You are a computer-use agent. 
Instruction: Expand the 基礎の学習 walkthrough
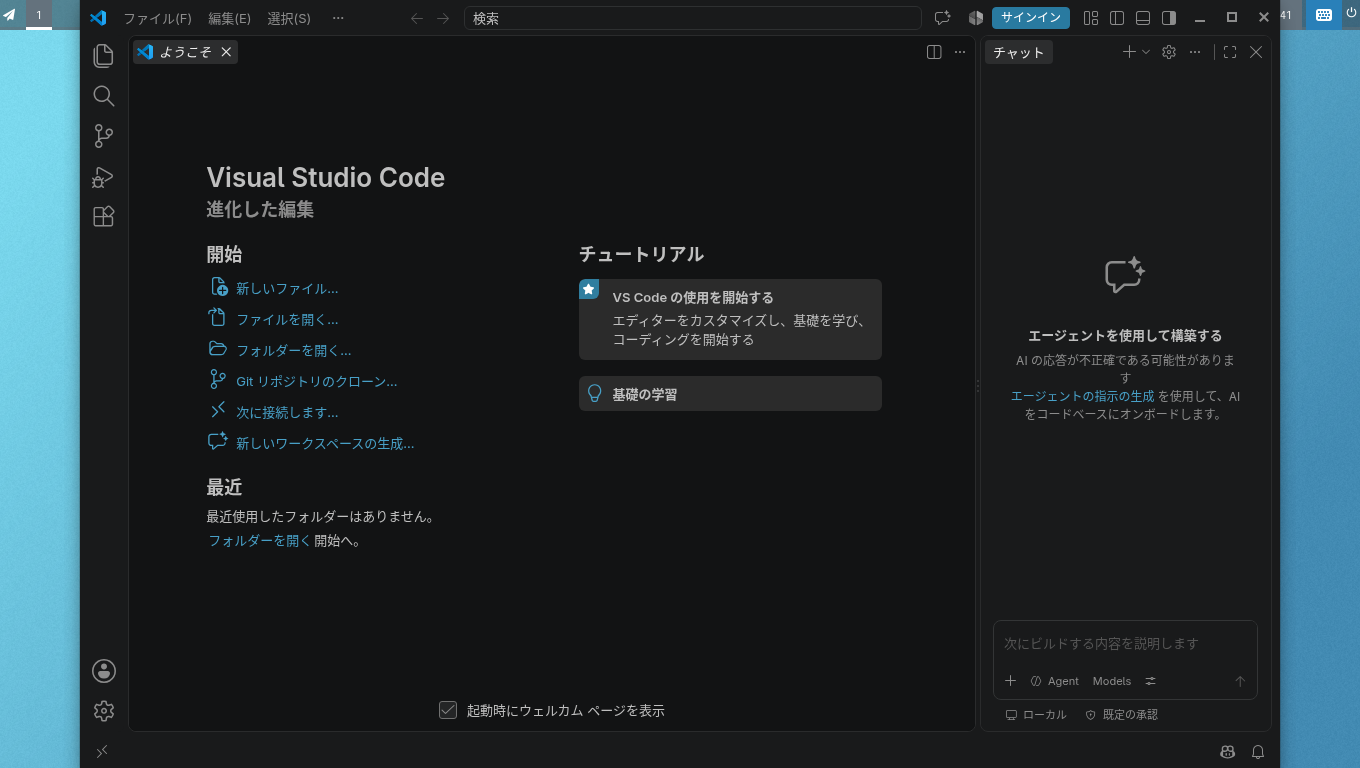(730, 394)
